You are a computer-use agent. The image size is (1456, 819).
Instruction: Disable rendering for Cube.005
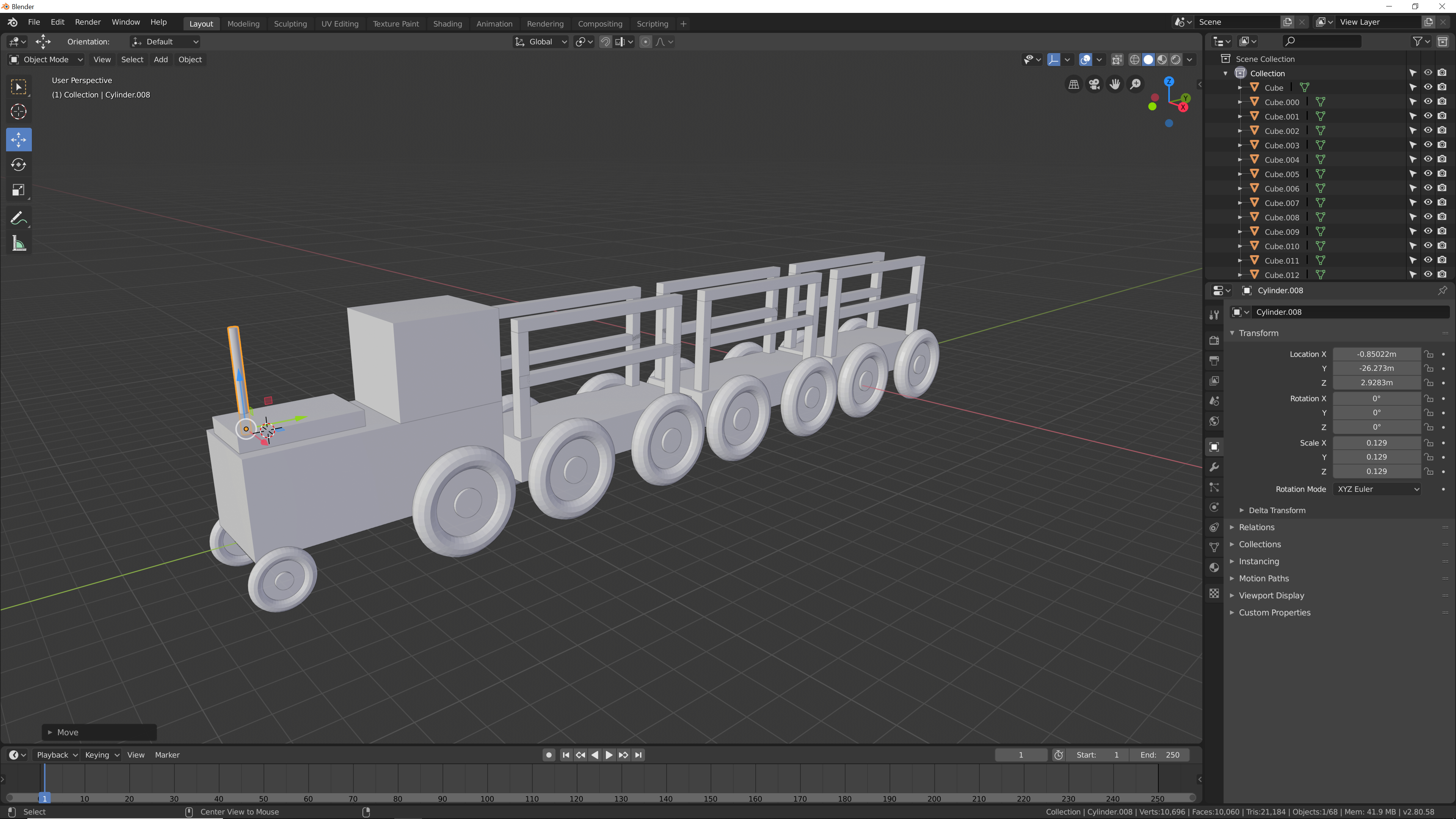point(1442,174)
